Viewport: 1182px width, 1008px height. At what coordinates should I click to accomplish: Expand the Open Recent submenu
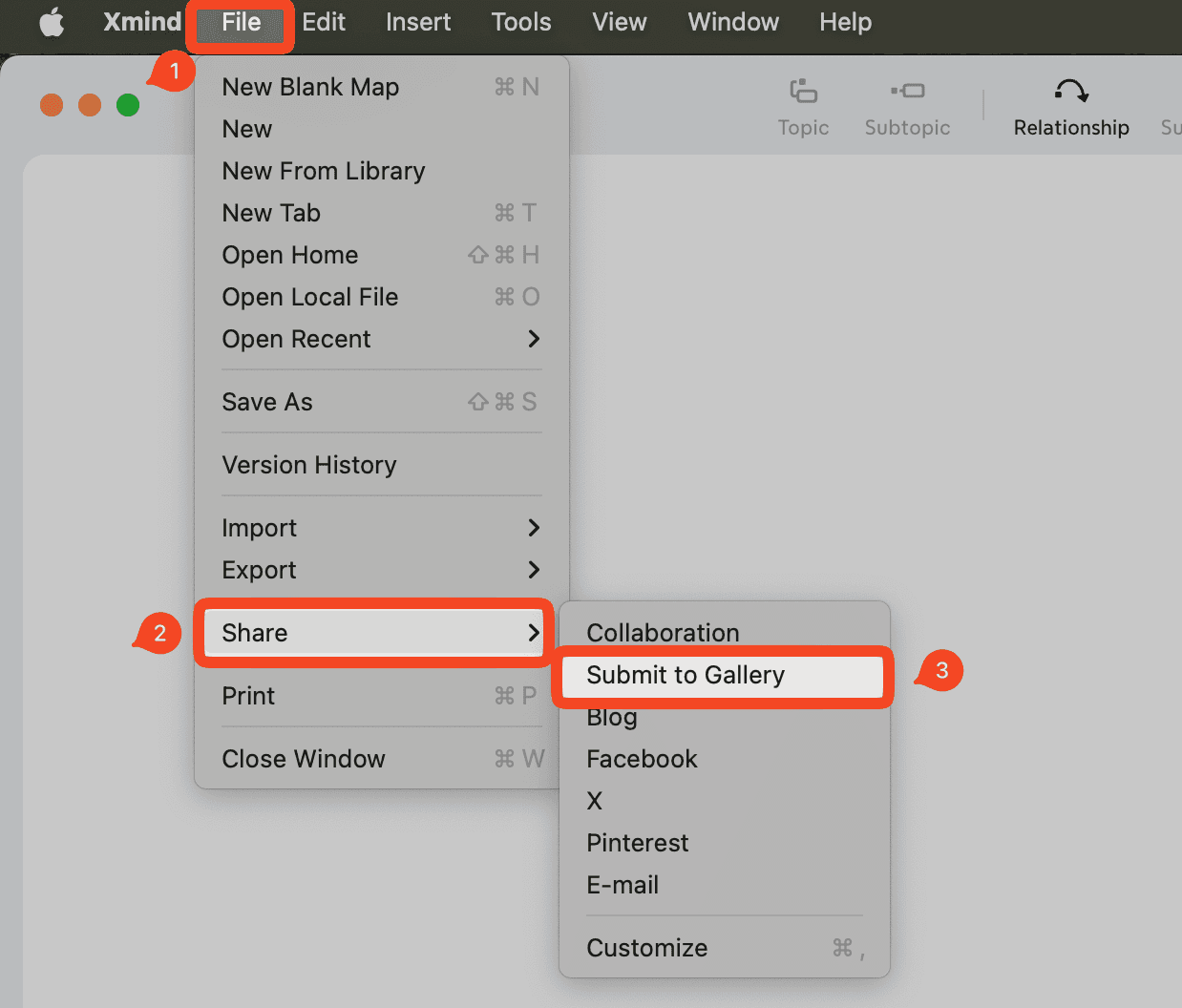(382, 339)
